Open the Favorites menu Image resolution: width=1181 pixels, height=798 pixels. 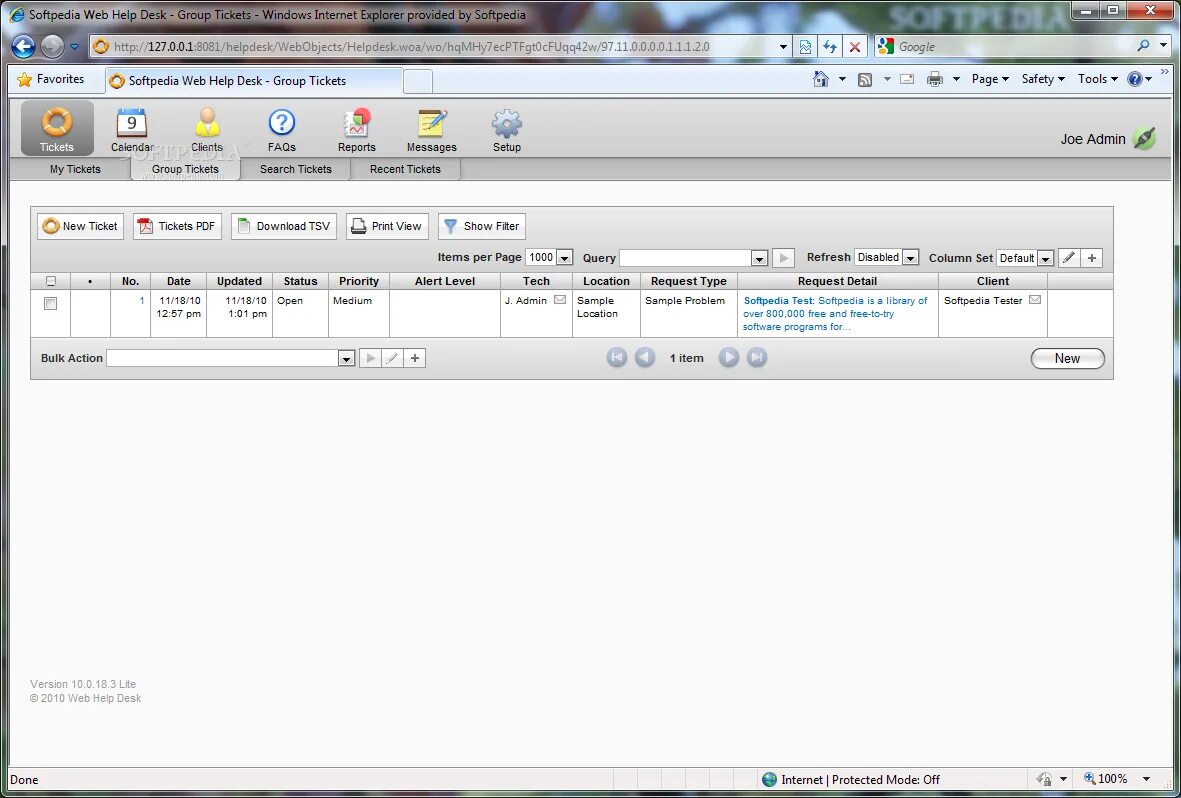tap(51, 79)
